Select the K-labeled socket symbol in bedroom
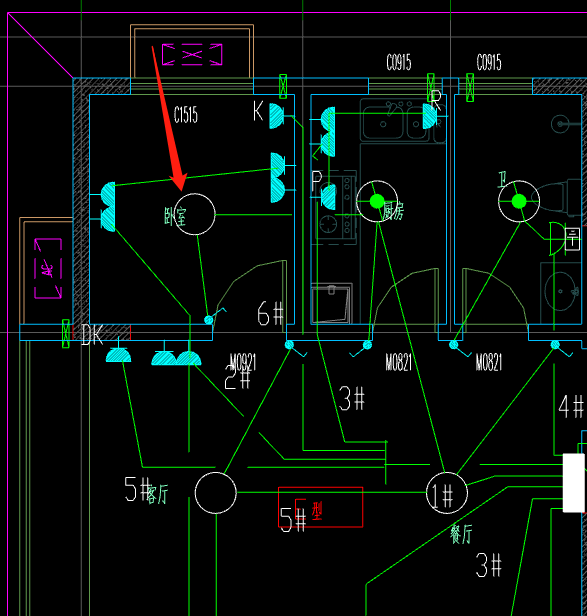 click(x=277, y=116)
